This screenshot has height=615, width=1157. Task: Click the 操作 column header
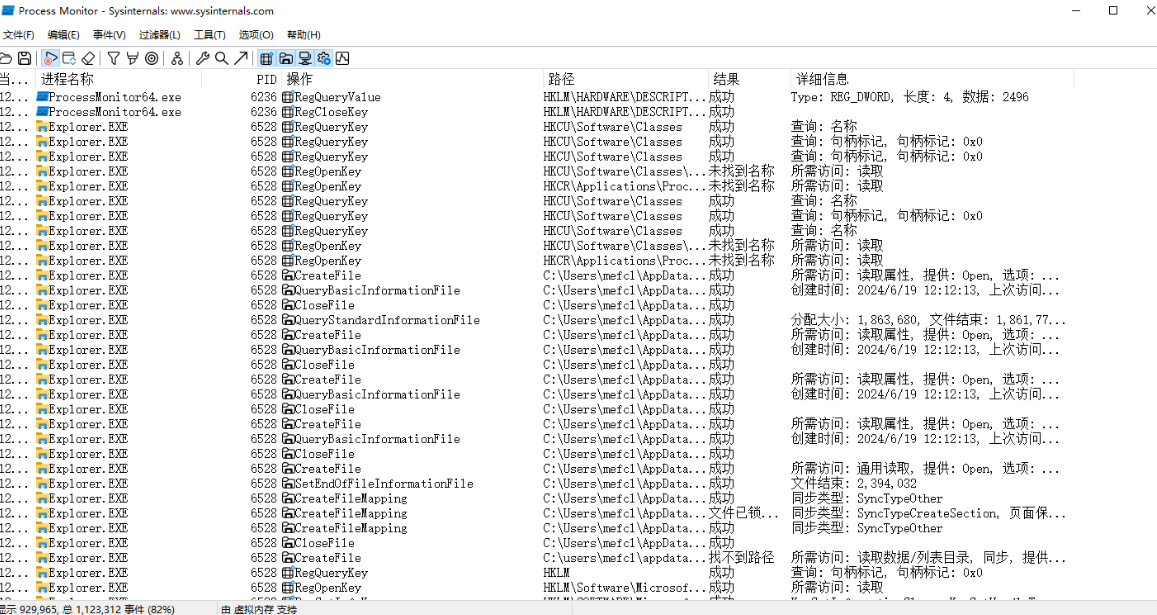[412, 79]
